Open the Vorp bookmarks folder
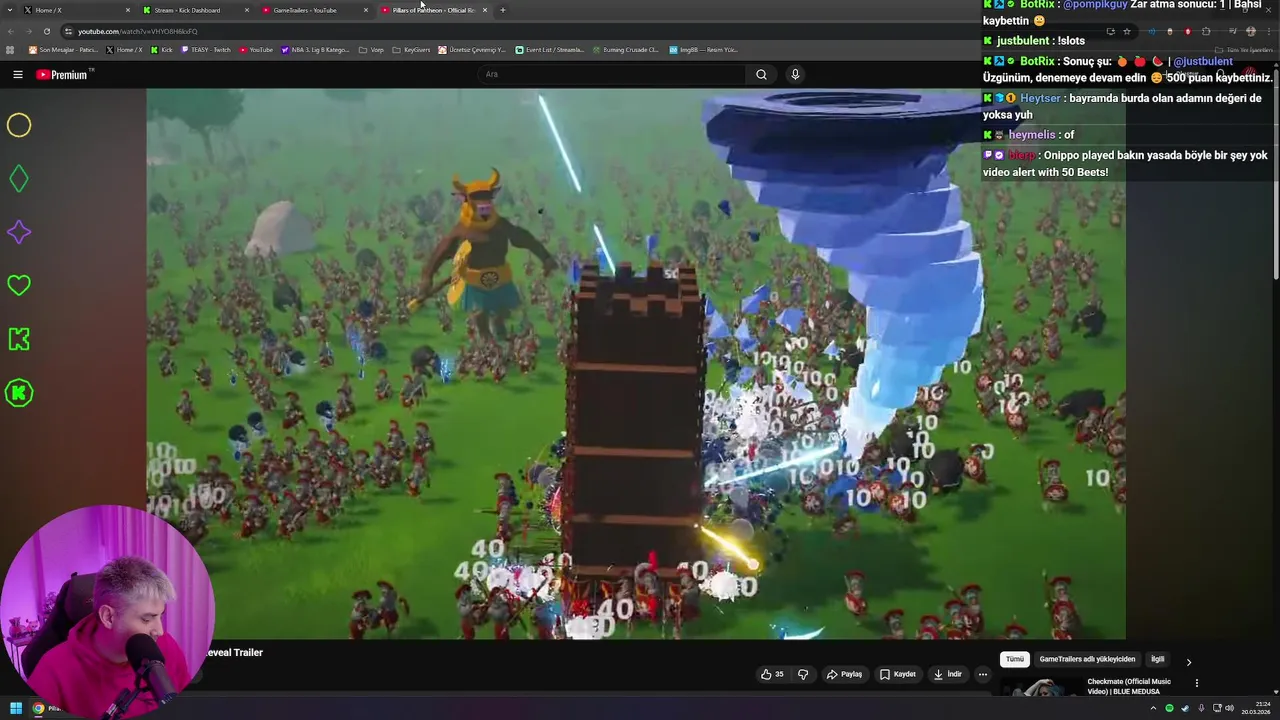This screenshot has height=720, width=1280. pos(371,49)
